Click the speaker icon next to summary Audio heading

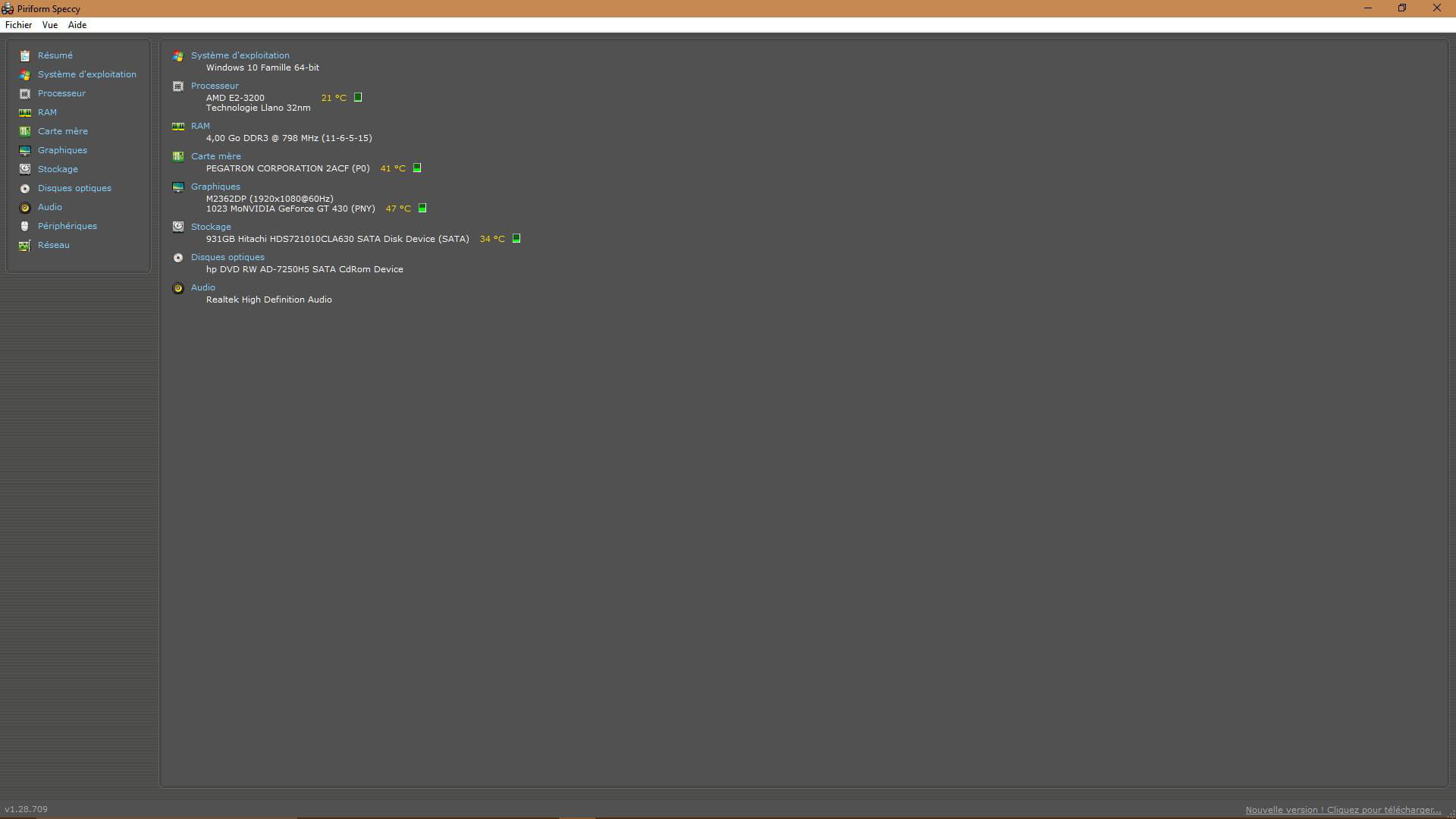tap(178, 288)
